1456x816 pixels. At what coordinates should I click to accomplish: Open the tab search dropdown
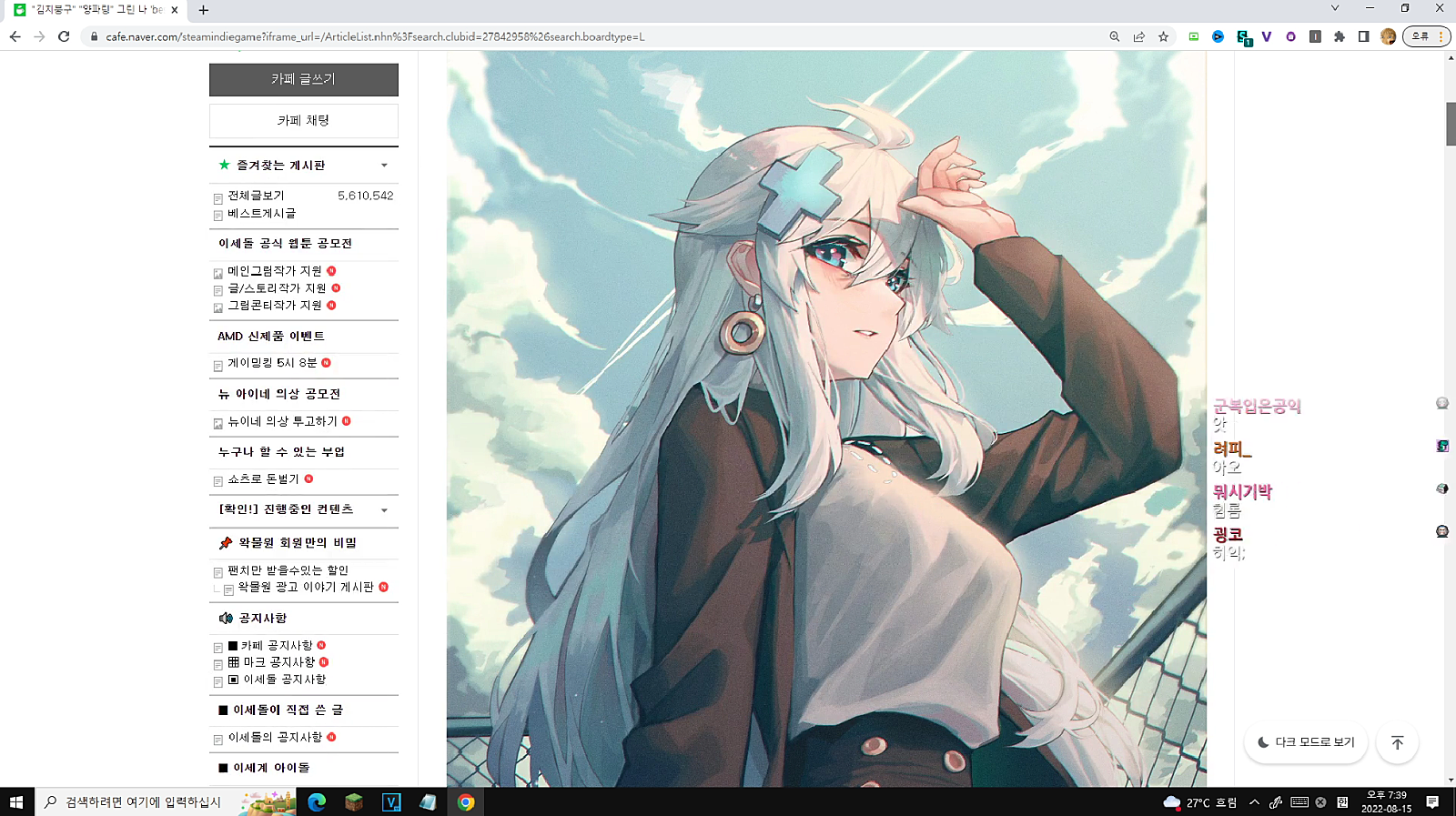1334,8
